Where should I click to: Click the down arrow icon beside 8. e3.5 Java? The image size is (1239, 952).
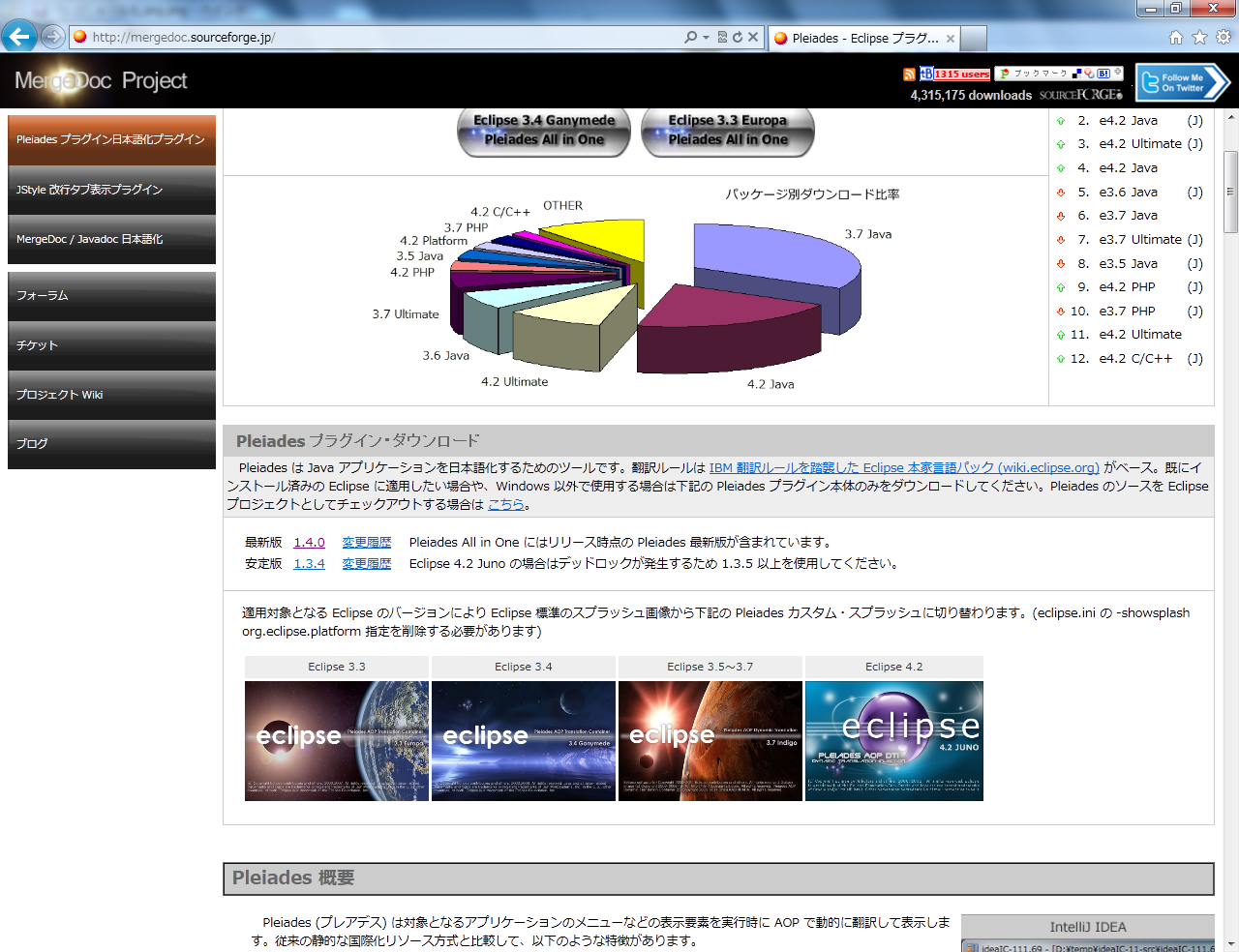1061,264
